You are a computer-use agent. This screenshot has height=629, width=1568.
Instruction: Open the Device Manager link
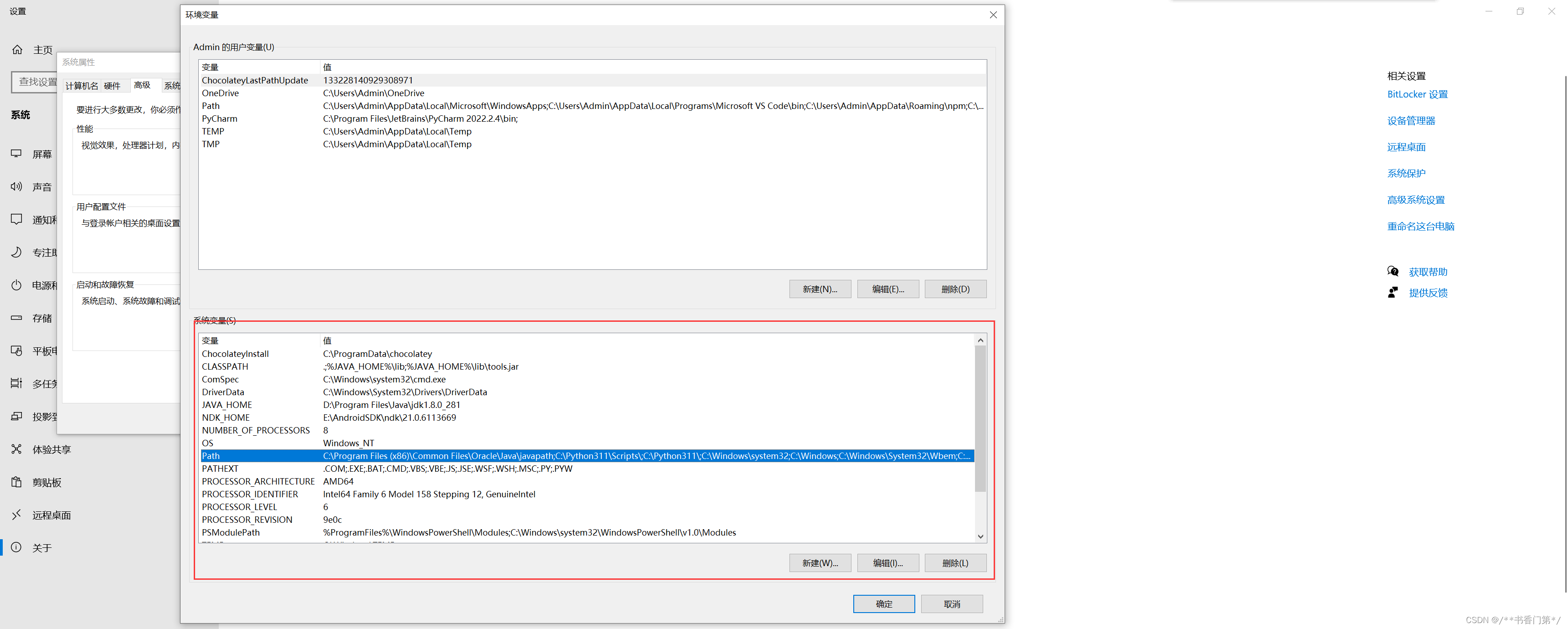[1411, 121]
